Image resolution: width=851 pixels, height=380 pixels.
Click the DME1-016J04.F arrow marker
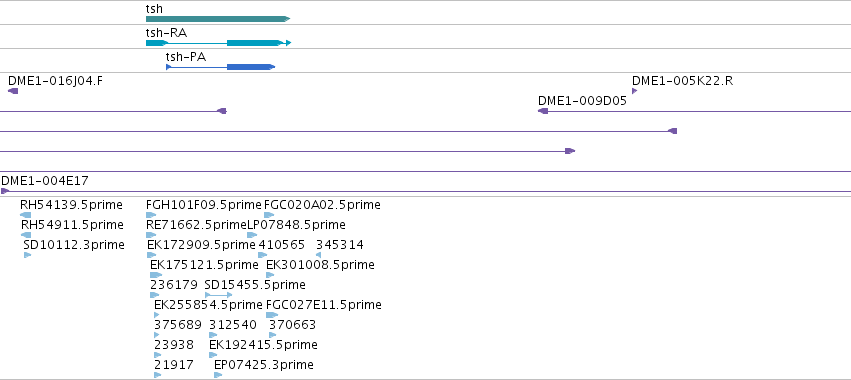tap(13, 91)
